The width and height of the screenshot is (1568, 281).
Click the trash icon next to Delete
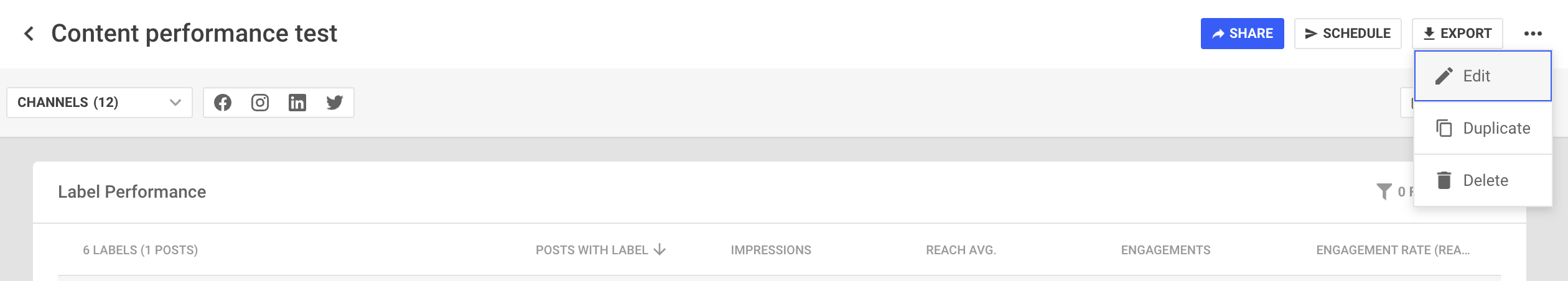click(x=1444, y=180)
